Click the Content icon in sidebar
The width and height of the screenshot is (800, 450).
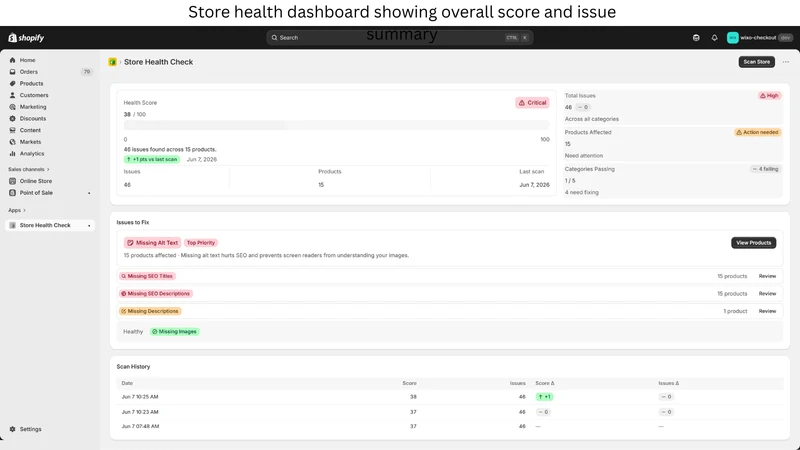13,130
